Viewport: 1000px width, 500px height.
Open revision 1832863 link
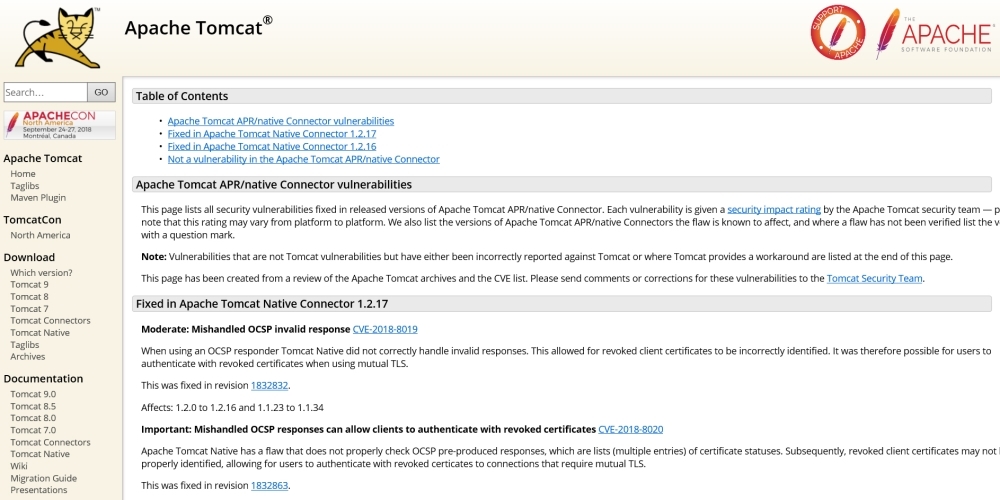[270, 485]
